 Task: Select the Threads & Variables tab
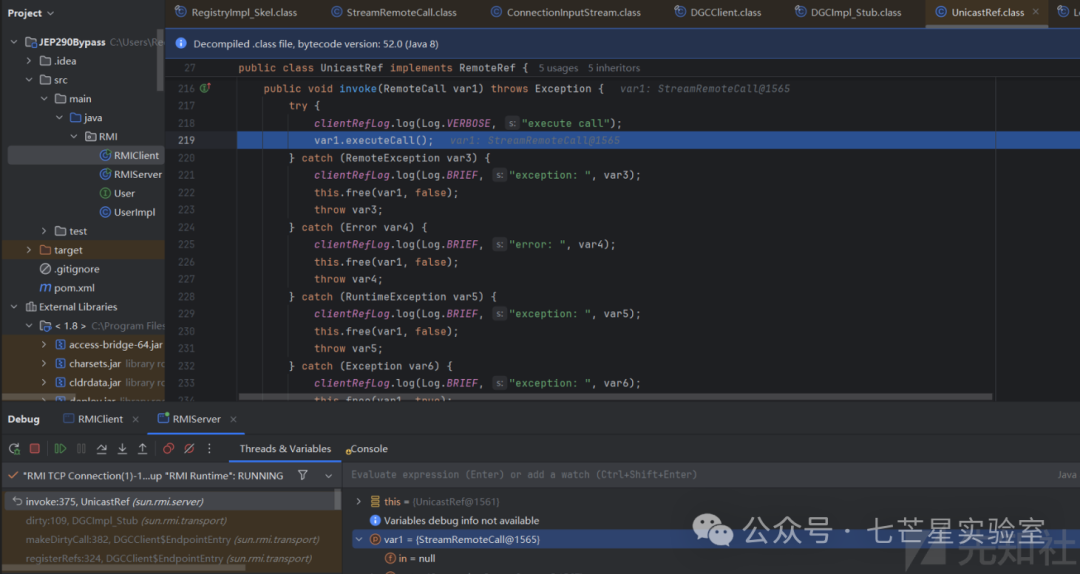[285, 449]
